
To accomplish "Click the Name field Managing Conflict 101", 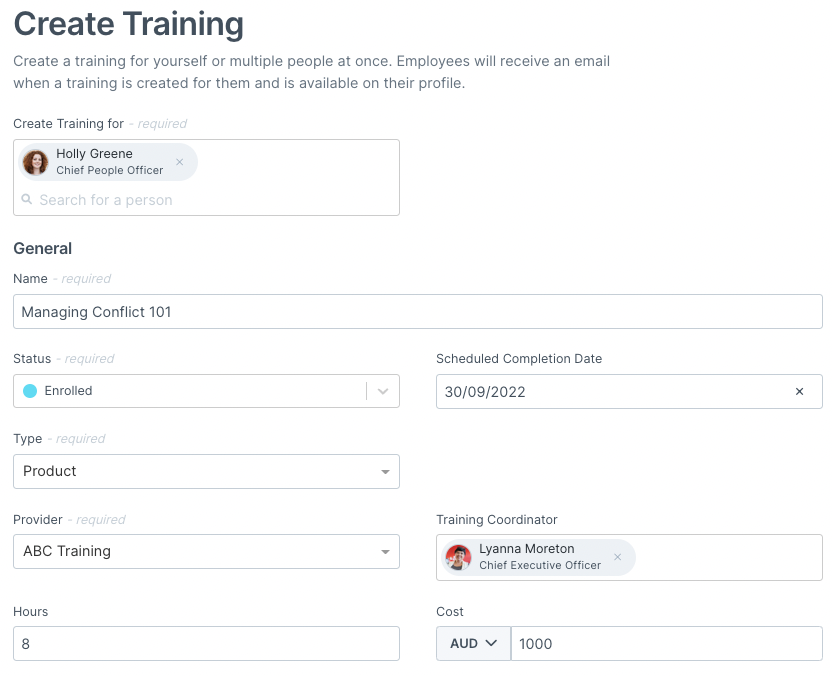I will click(x=418, y=311).
